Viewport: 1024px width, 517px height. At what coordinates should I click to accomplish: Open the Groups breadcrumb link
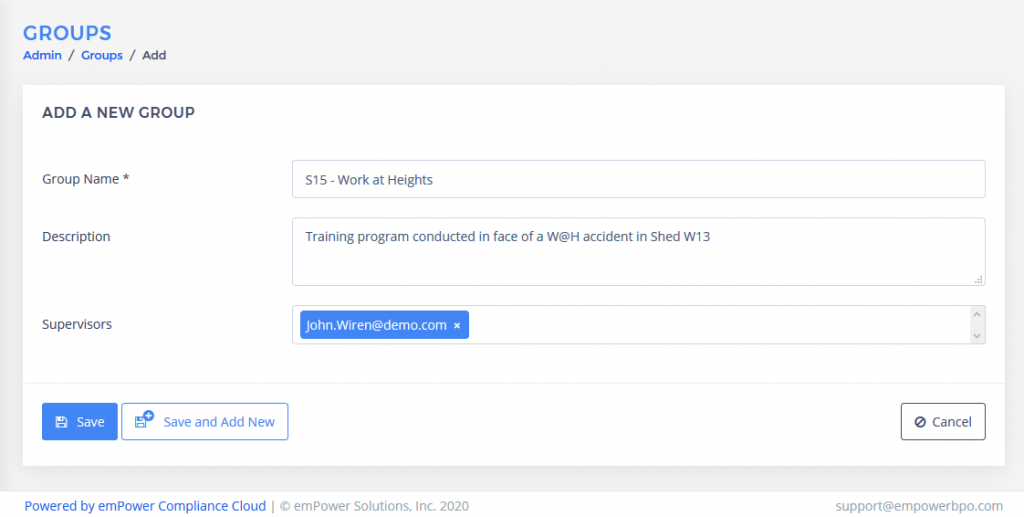pos(102,55)
